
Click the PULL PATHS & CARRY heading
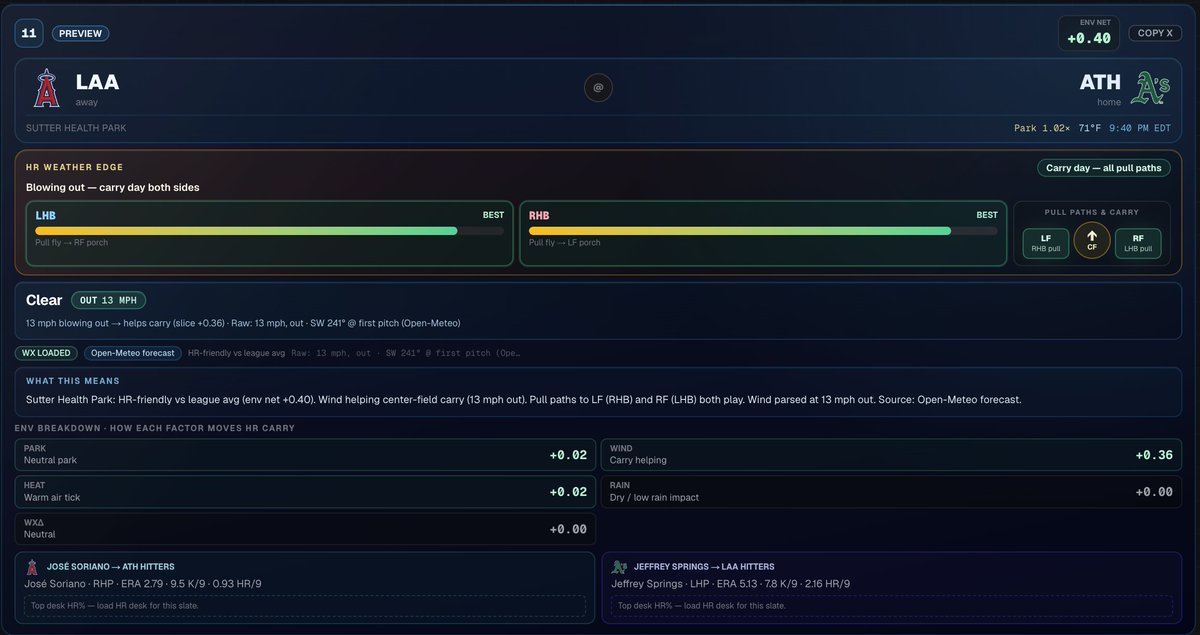(1092, 212)
